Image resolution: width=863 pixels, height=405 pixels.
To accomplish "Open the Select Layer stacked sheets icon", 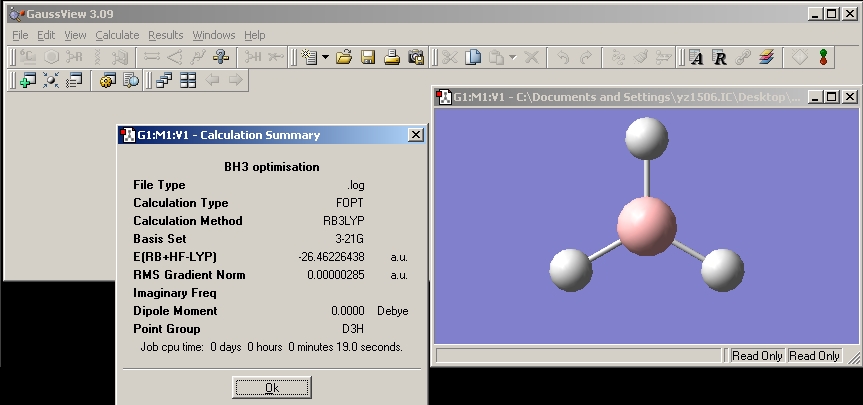I will click(x=766, y=57).
